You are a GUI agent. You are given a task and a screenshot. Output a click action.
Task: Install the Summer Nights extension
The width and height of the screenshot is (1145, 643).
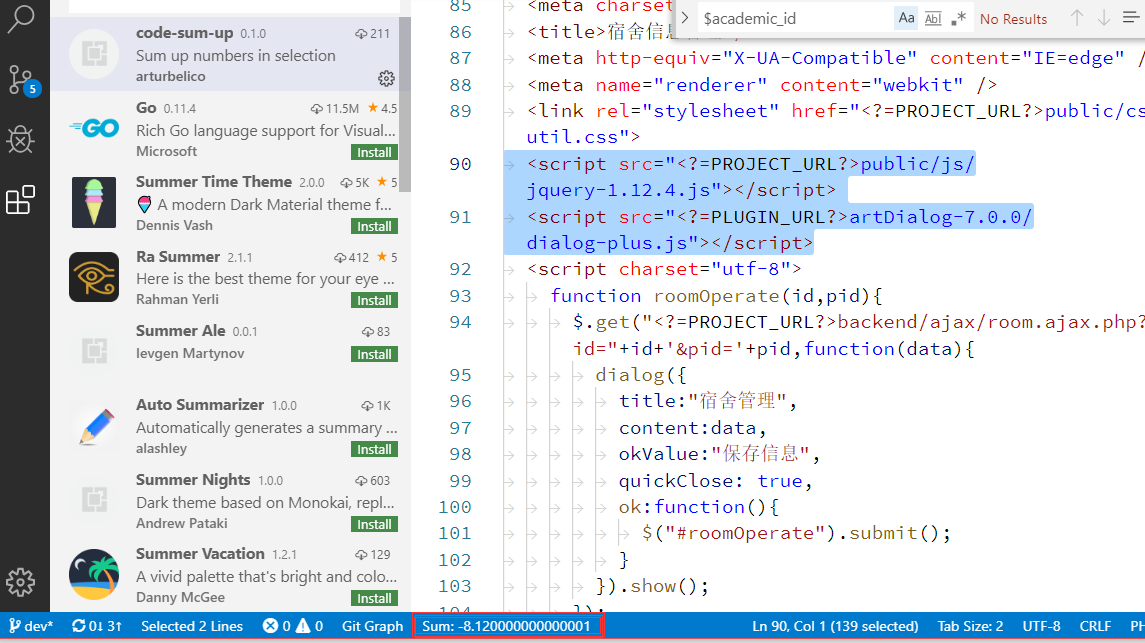point(375,524)
